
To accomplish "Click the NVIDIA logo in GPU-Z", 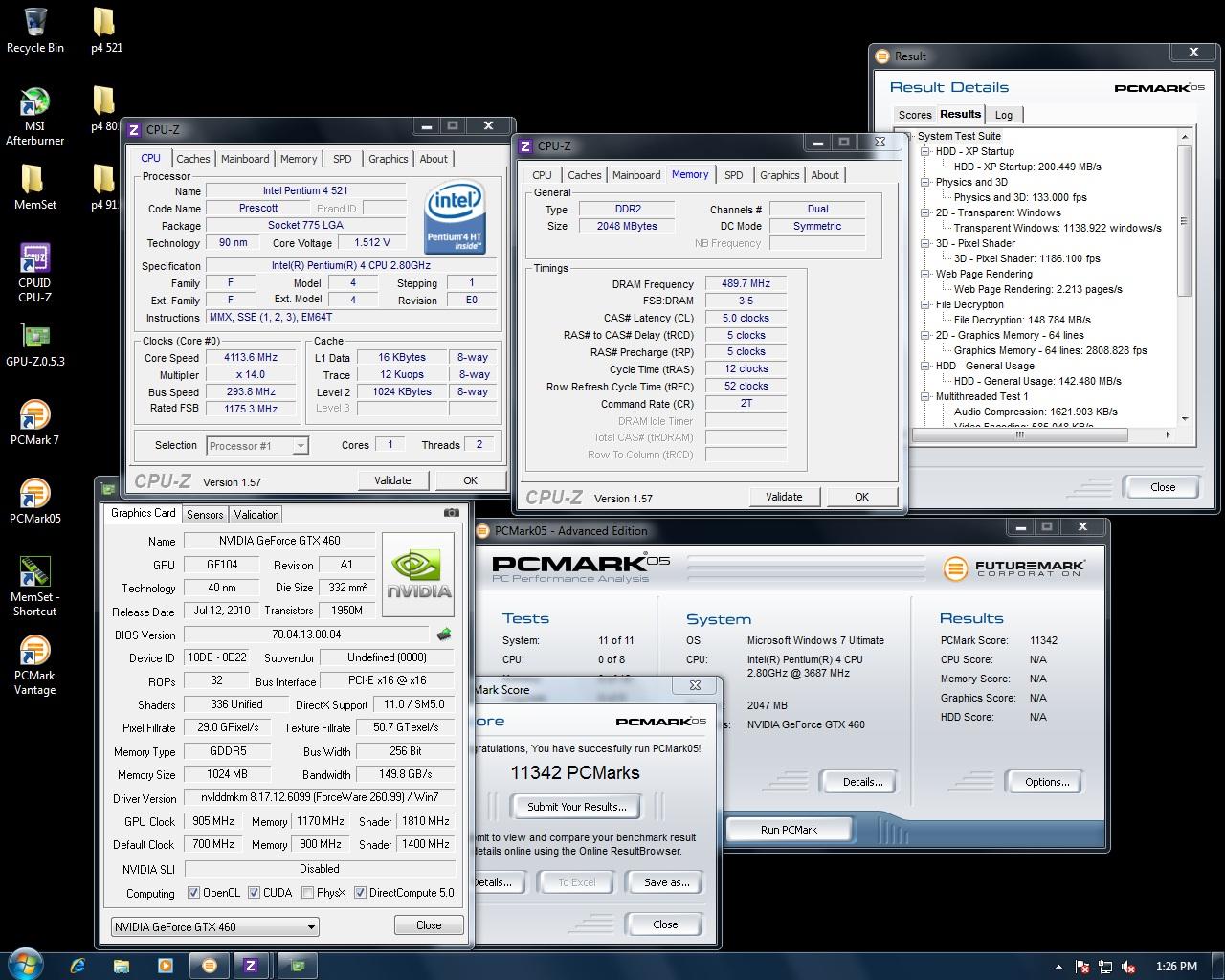I will pyautogui.click(x=418, y=574).
